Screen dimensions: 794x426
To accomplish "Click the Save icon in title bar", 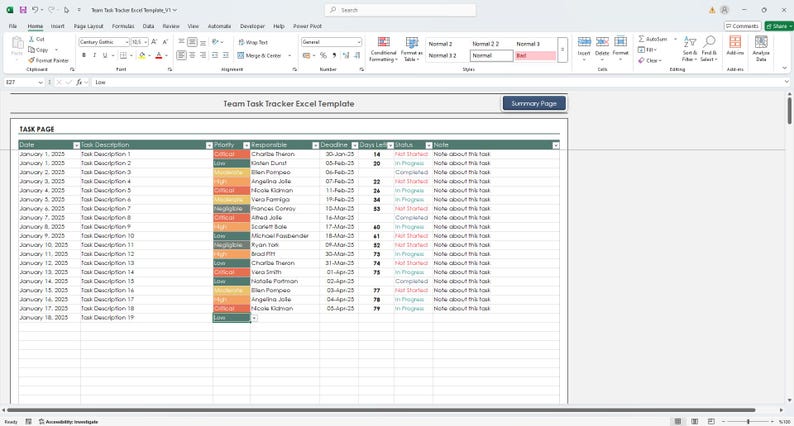I will (x=23, y=10).
